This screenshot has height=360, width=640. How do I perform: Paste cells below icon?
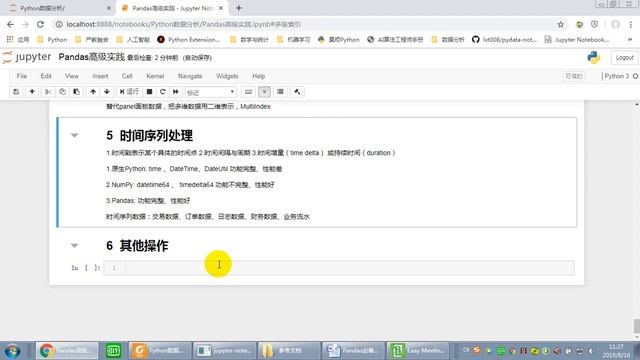[x=76, y=92]
